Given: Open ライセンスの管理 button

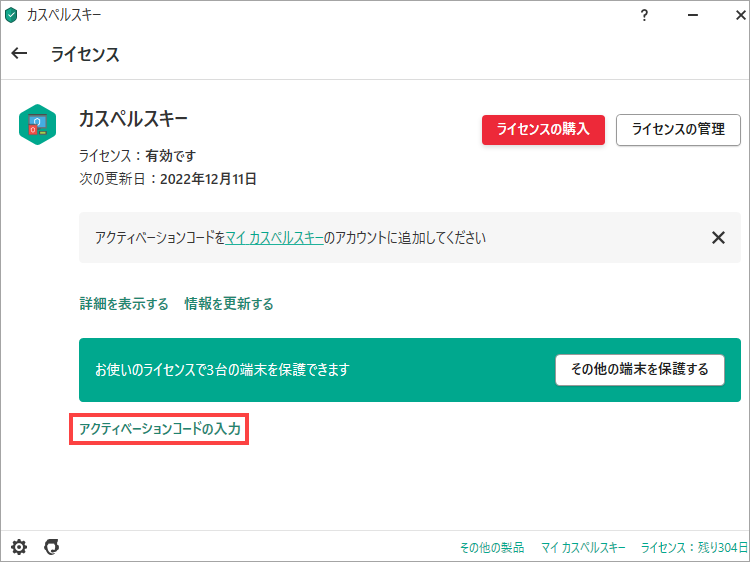Looking at the screenshot, I should [x=678, y=130].
